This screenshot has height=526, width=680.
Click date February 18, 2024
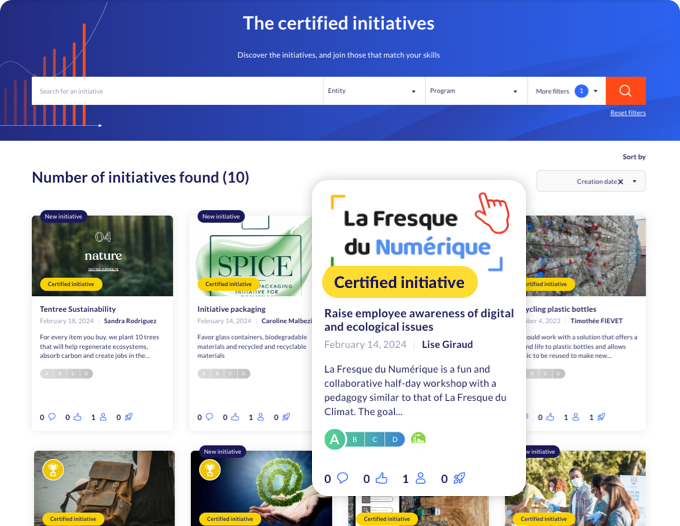(67, 321)
